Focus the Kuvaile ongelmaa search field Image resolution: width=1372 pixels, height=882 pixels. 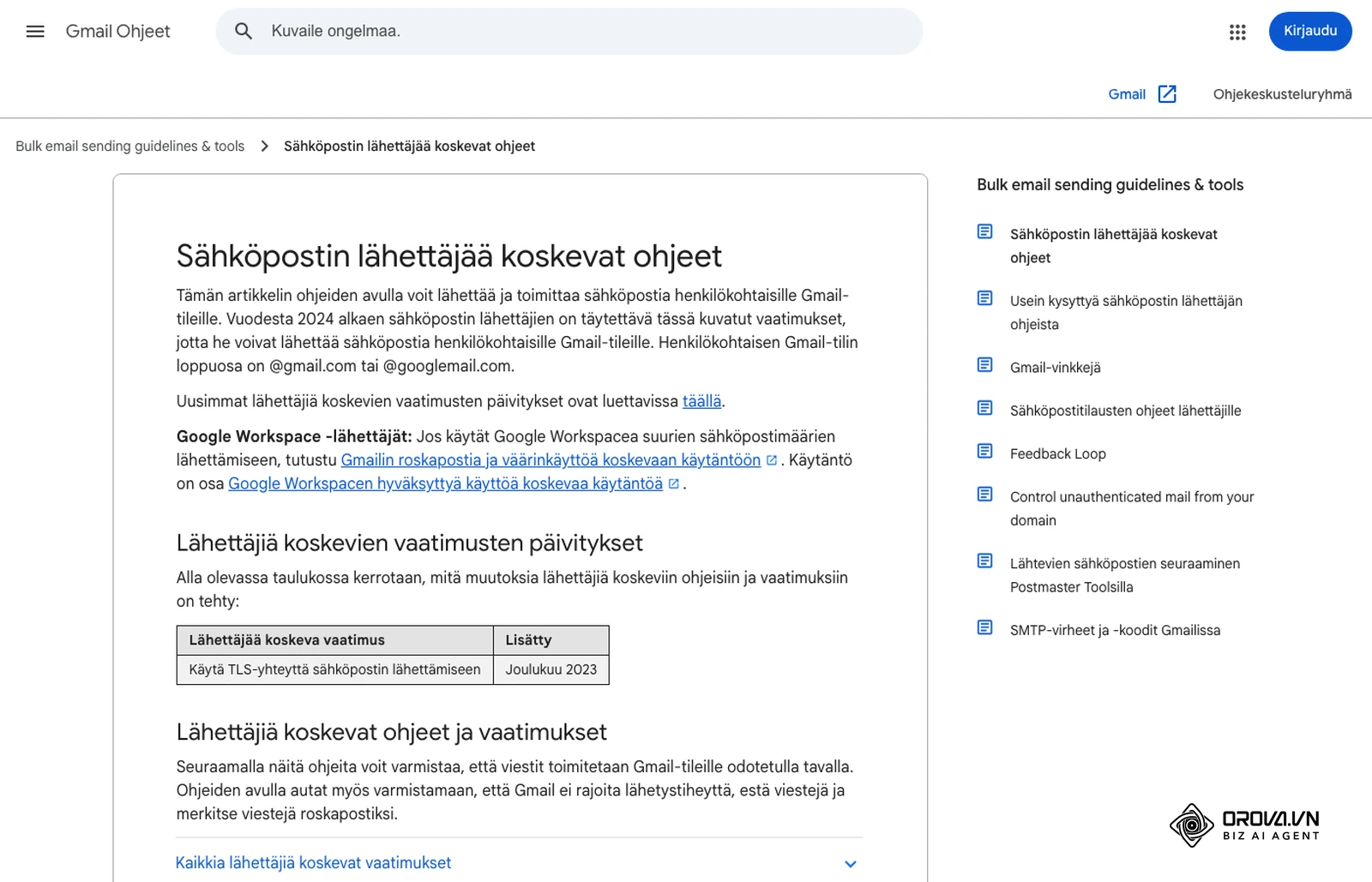click(569, 32)
